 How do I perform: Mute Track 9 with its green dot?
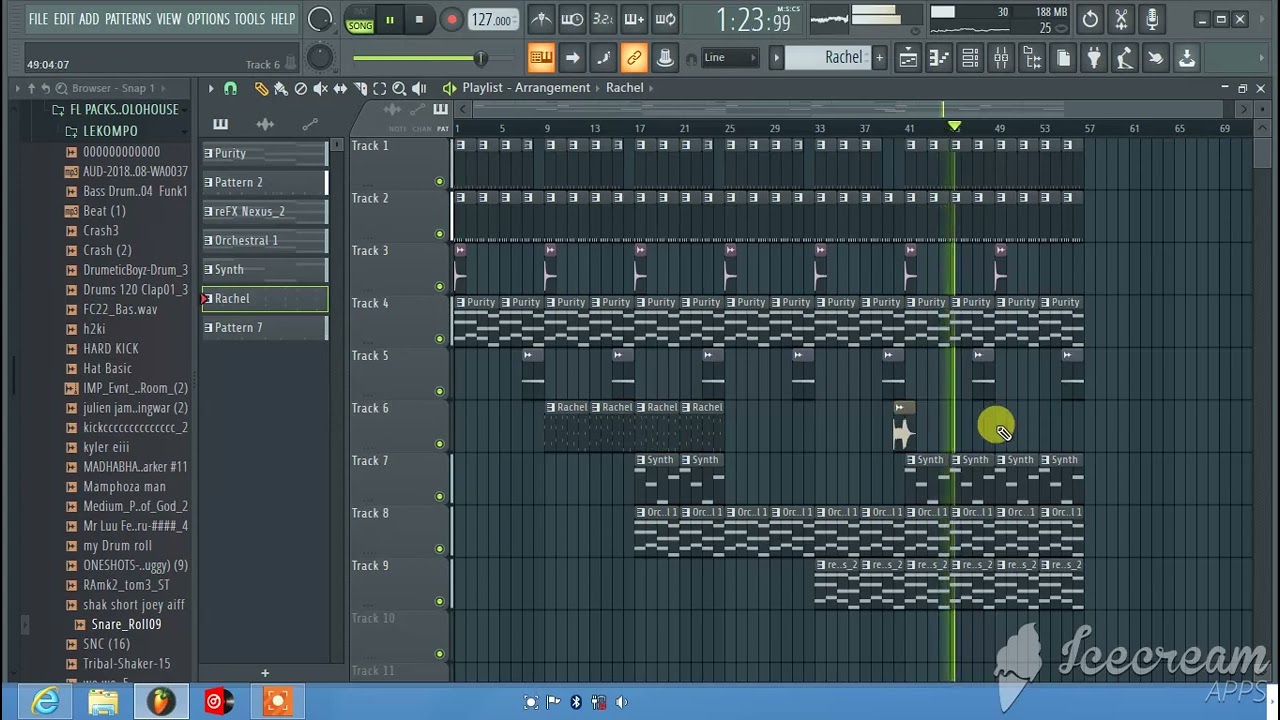click(x=439, y=602)
